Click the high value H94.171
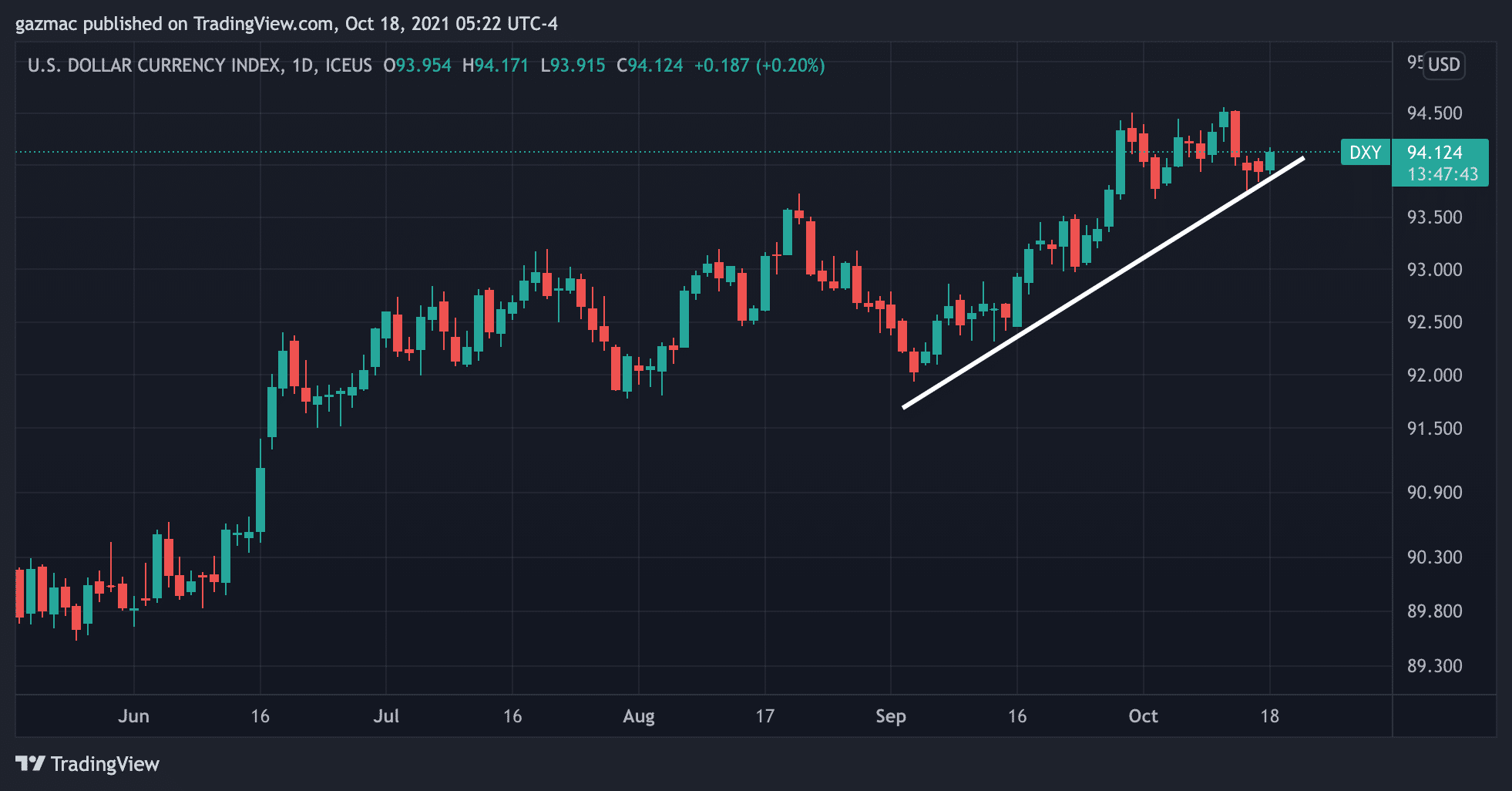The width and height of the screenshot is (1512, 791). 496,66
